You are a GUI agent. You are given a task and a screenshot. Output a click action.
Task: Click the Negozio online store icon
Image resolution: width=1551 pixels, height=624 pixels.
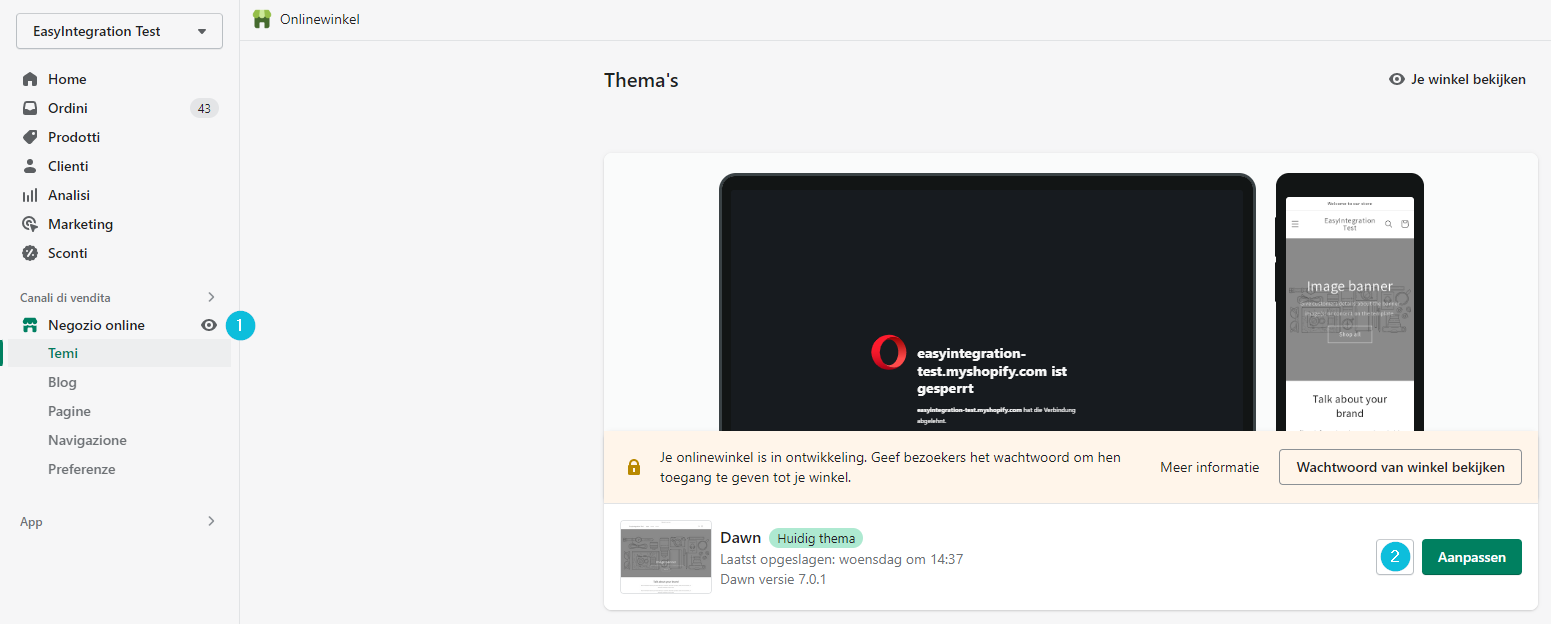(30, 325)
